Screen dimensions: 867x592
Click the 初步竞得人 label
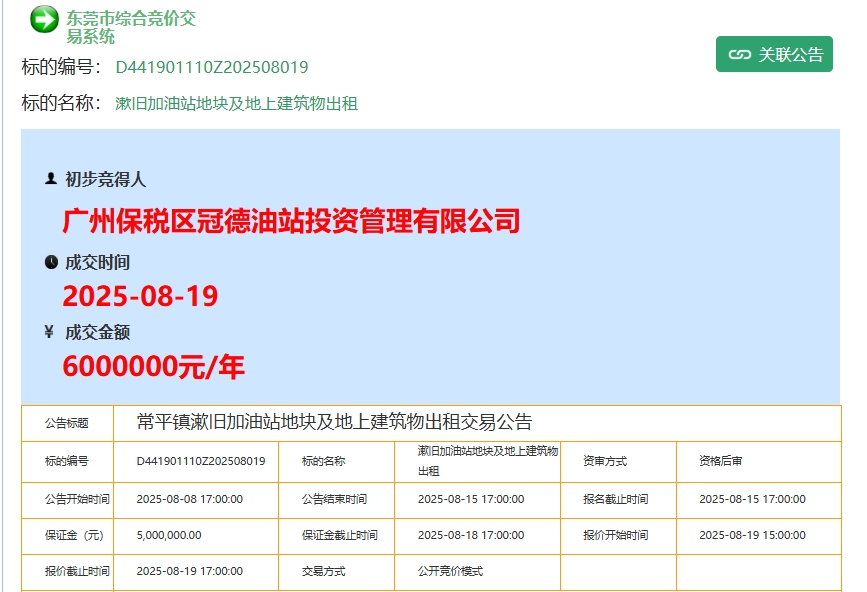tap(105, 179)
